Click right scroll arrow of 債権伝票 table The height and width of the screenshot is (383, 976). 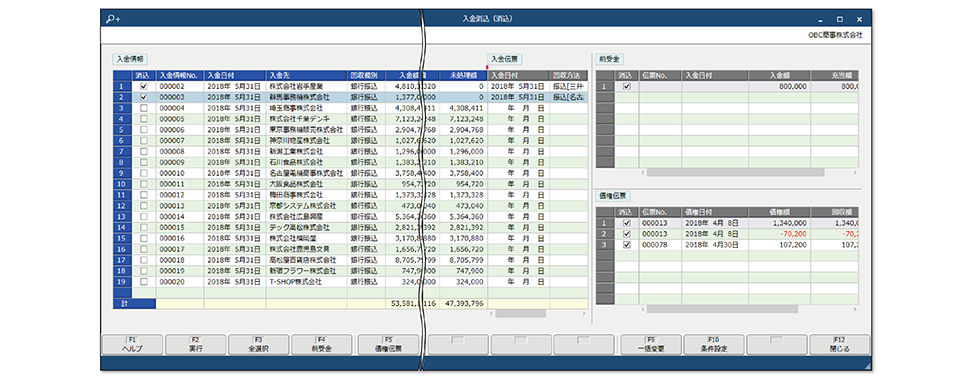coord(855,309)
